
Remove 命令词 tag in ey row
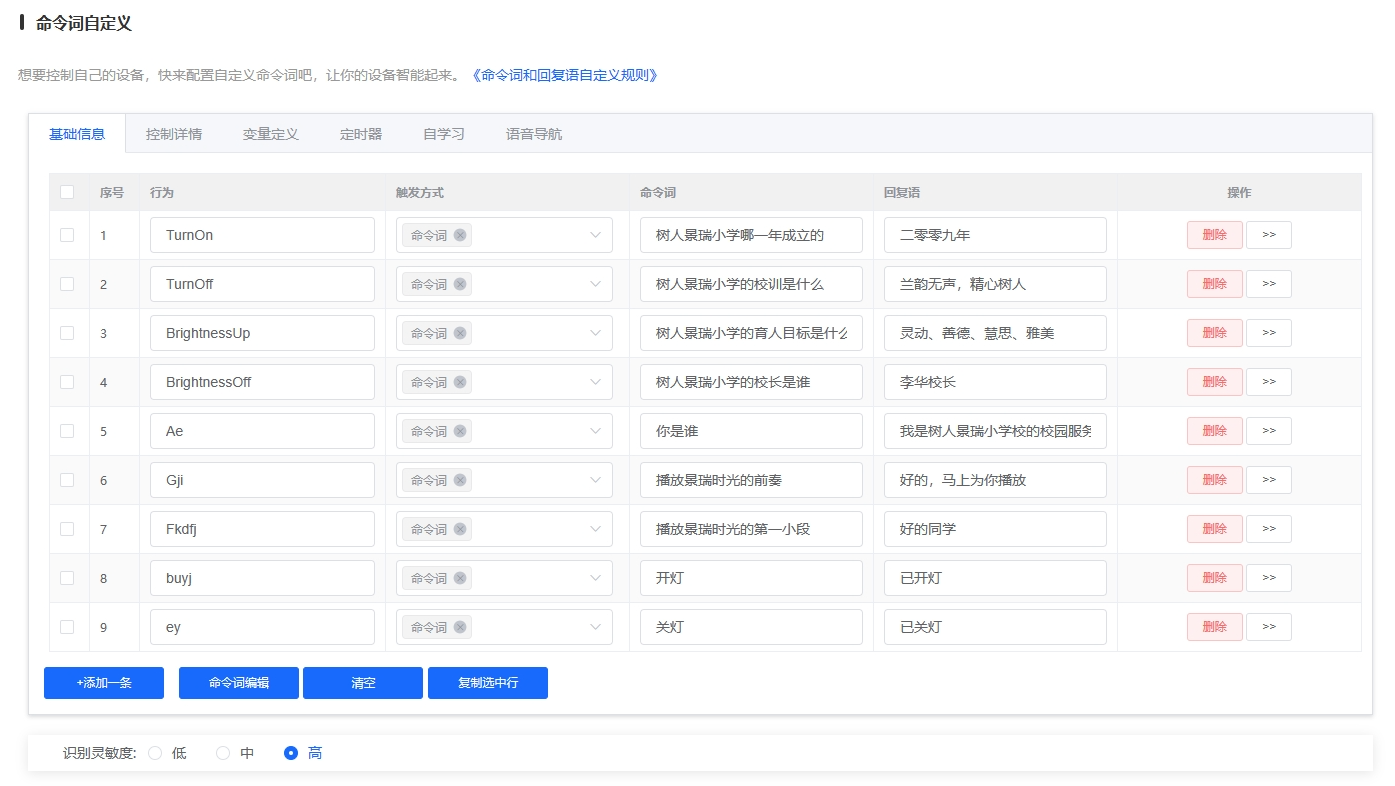coord(460,627)
